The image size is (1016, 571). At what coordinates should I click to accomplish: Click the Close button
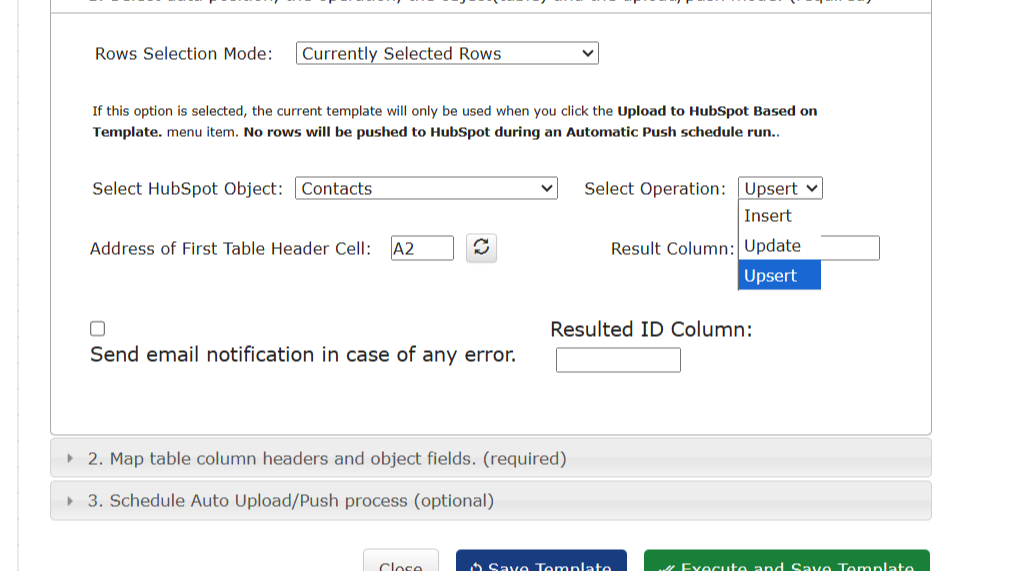click(x=400, y=564)
